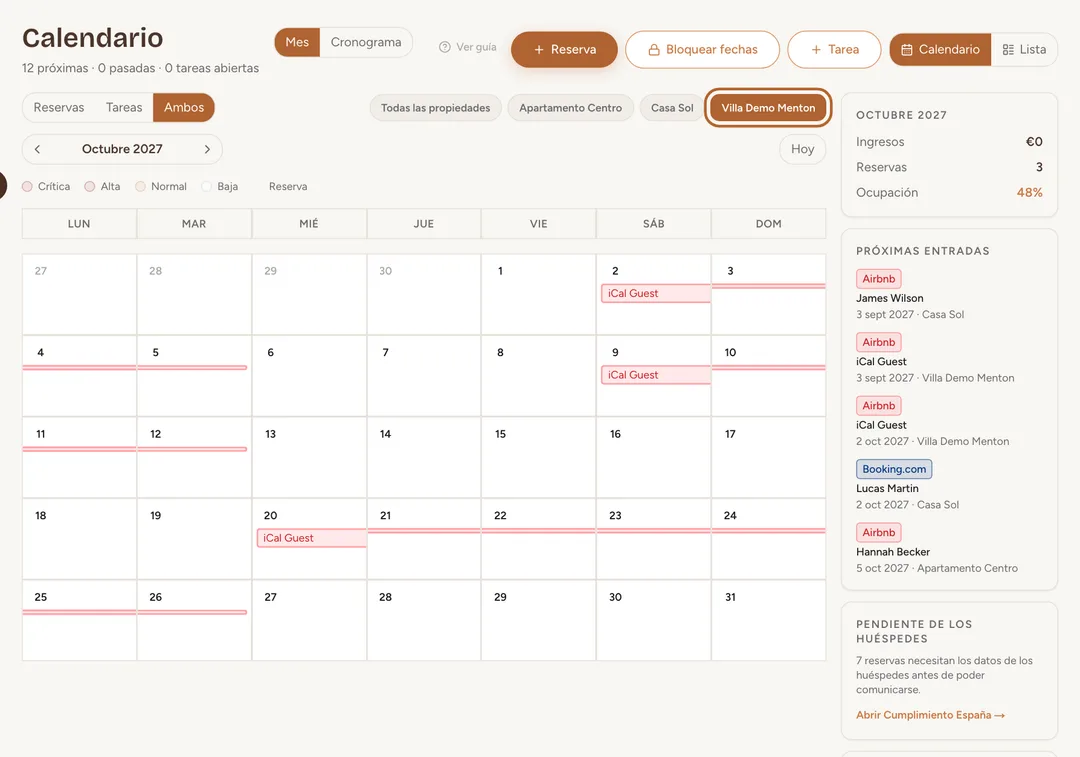
Task: Switch to the Cronograma view
Action: coord(366,42)
